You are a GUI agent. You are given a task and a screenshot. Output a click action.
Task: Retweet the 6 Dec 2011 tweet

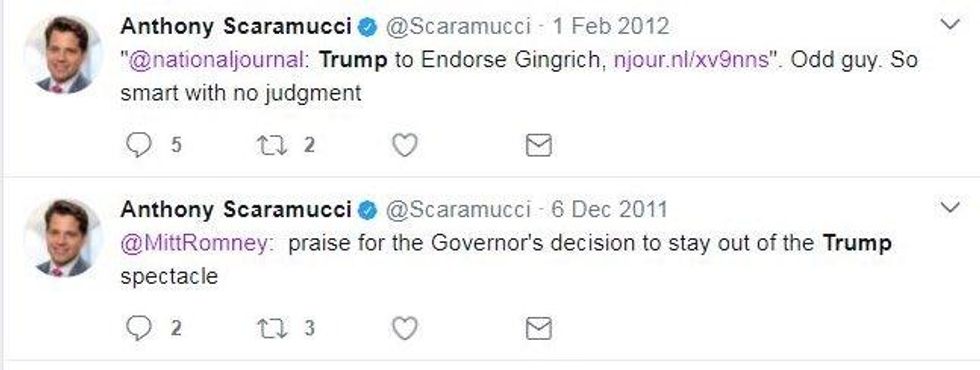click(272, 329)
